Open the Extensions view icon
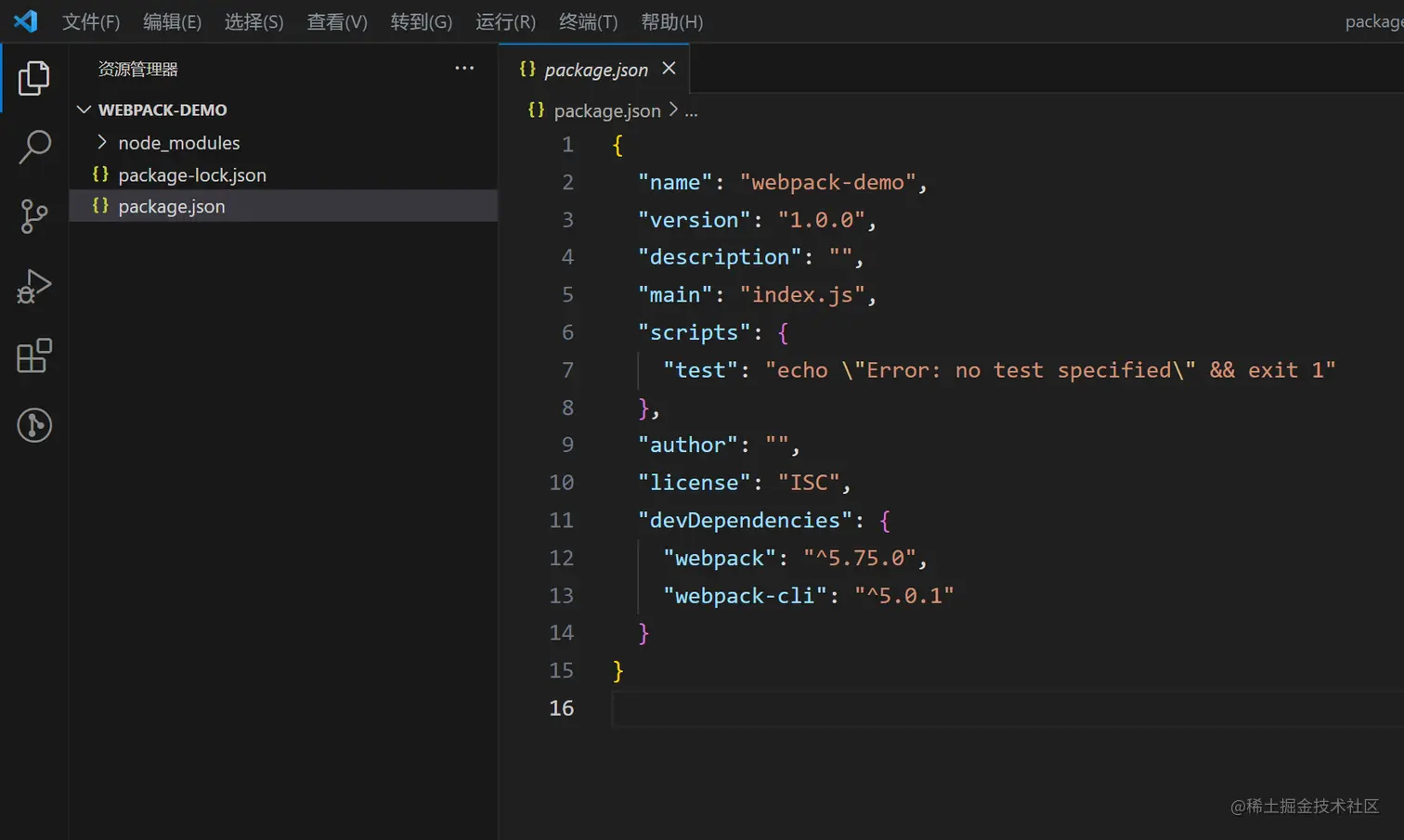 pyautogui.click(x=34, y=355)
